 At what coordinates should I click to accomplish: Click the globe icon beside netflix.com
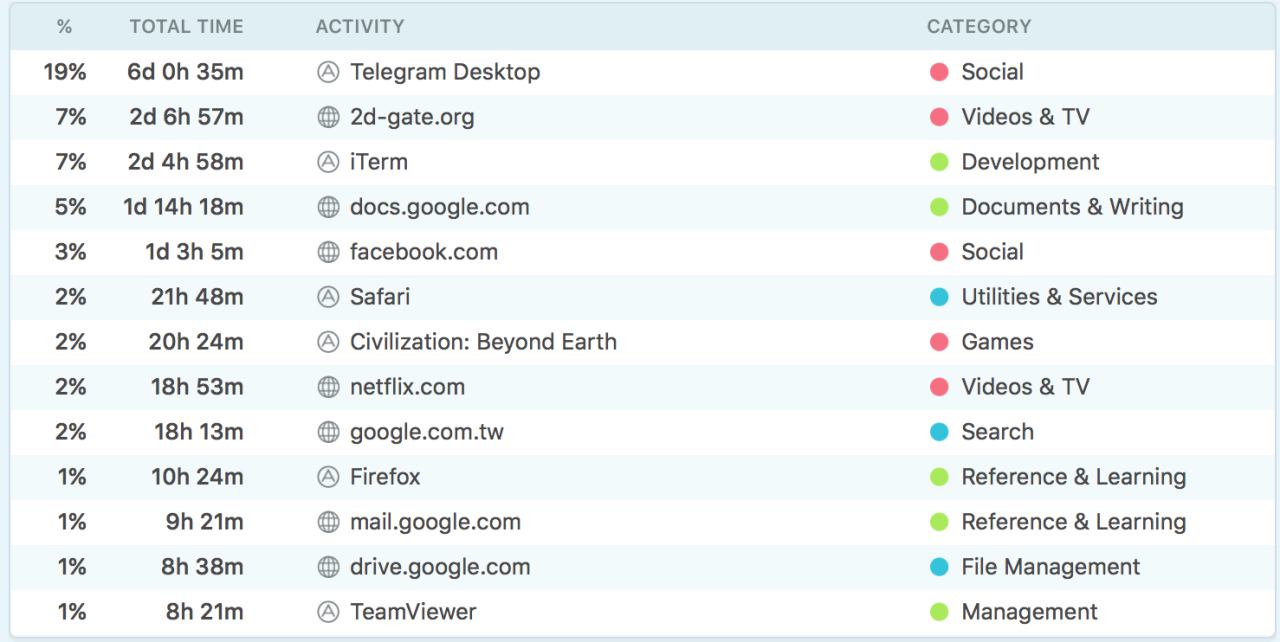[328, 387]
